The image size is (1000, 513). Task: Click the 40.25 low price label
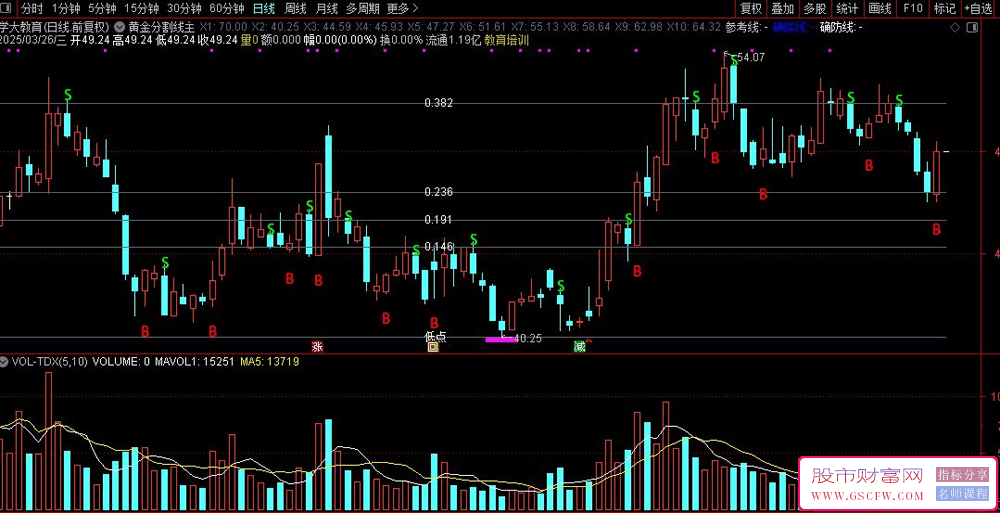[x=527, y=338]
